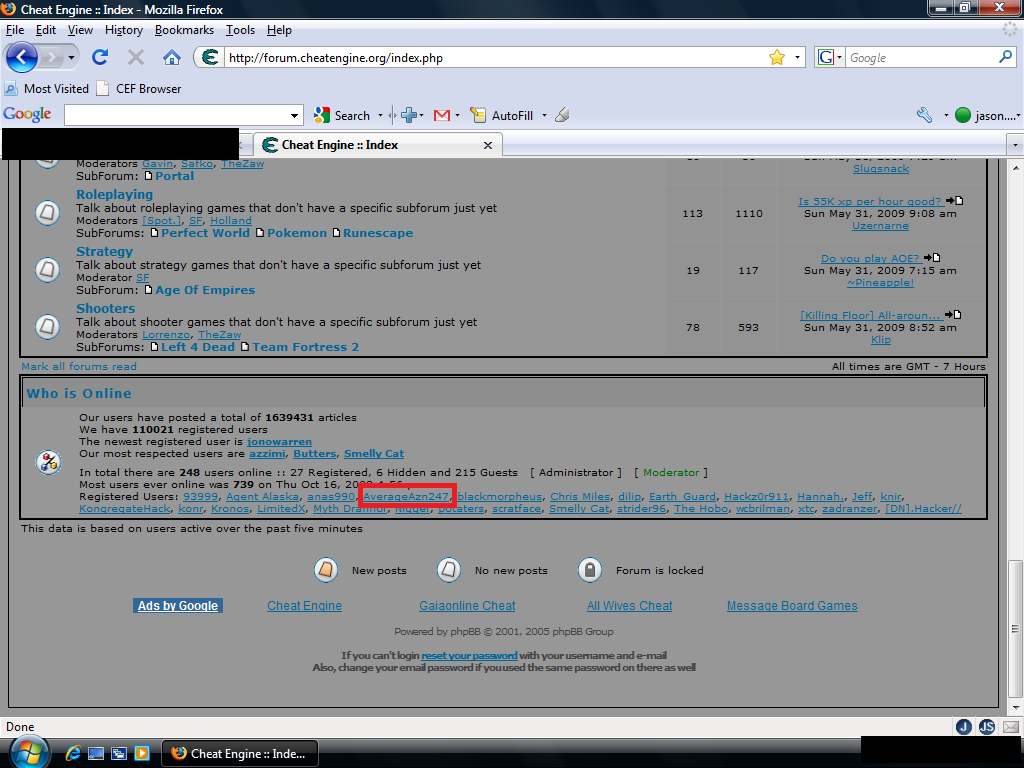Click Mark all forums read
Screen dimensions: 1024x768
(79, 366)
